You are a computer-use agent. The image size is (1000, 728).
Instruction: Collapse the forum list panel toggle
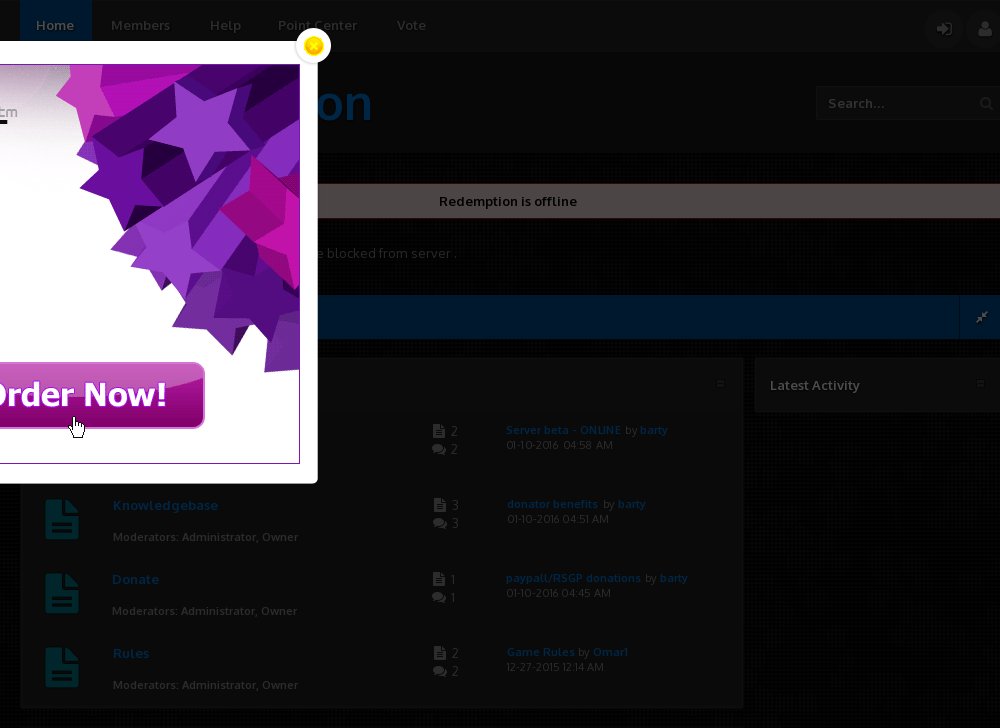tap(720, 384)
